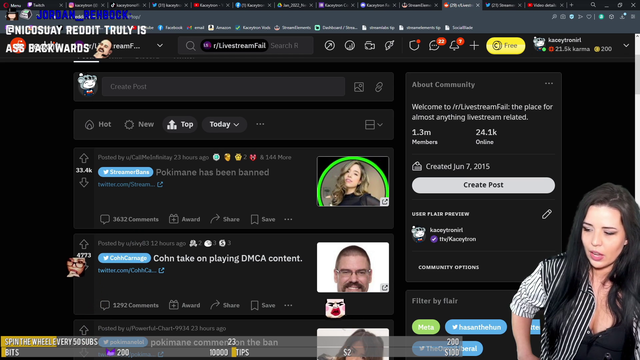Screen dimensions: 640x360
Task: Open u/CallMeInfinitay user profile
Action: click(149, 157)
